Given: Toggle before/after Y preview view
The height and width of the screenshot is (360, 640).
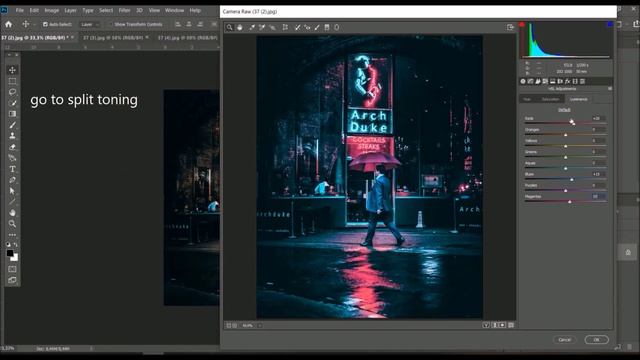Looking at the screenshot, I should [x=486, y=325].
